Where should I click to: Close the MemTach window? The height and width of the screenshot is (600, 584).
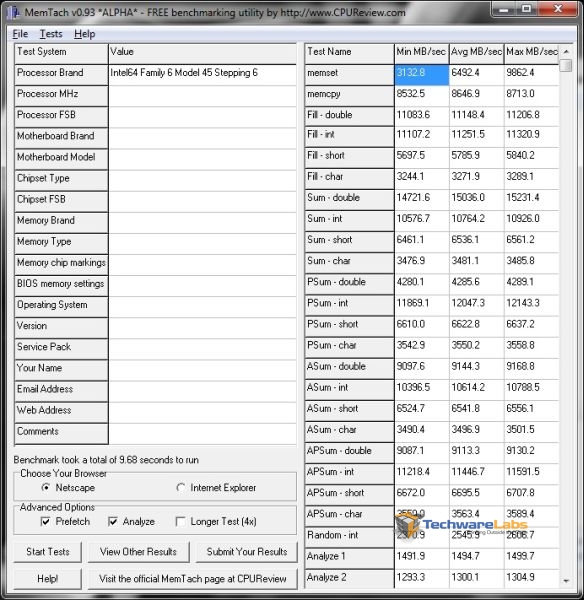(x=558, y=9)
